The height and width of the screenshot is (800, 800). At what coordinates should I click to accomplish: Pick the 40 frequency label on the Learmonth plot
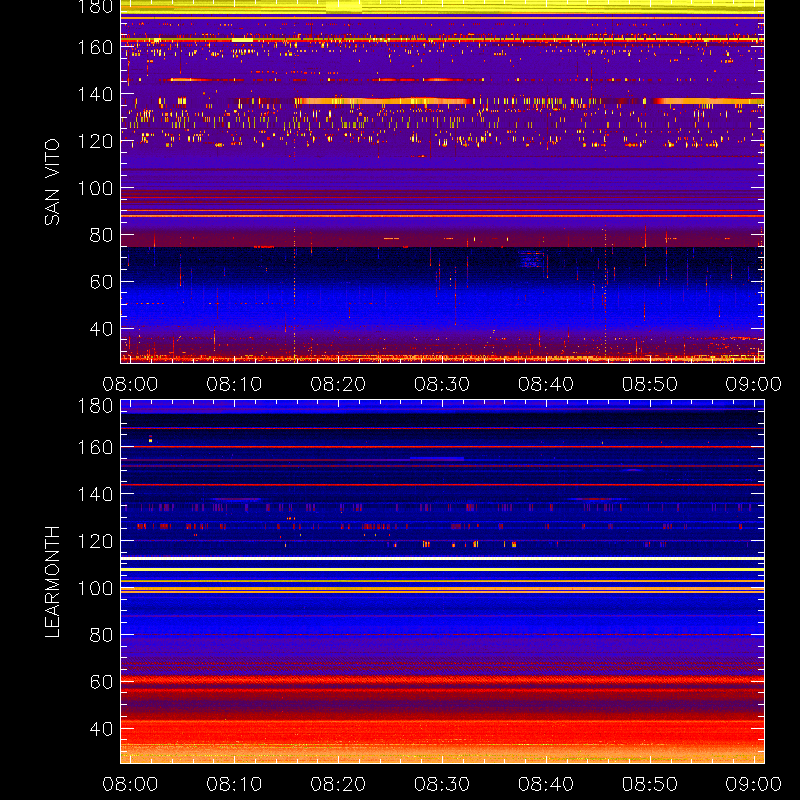click(x=101, y=729)
